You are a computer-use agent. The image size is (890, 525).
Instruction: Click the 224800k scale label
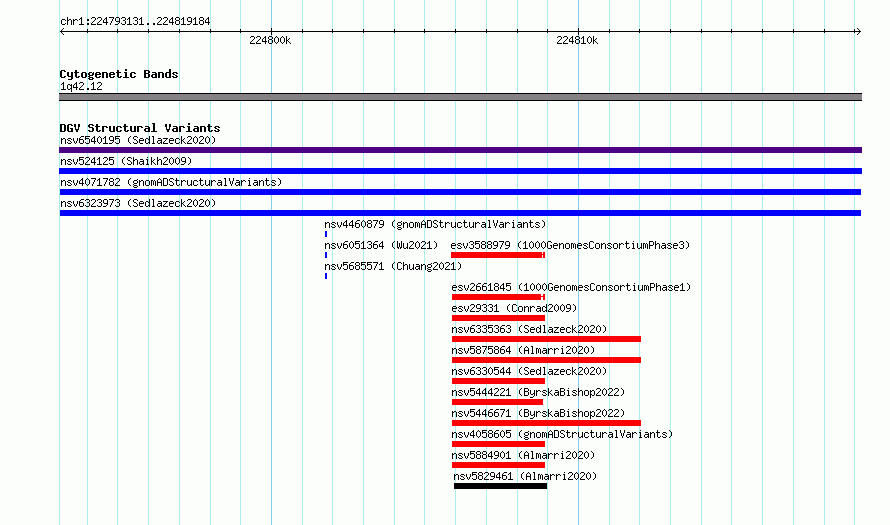270,40
